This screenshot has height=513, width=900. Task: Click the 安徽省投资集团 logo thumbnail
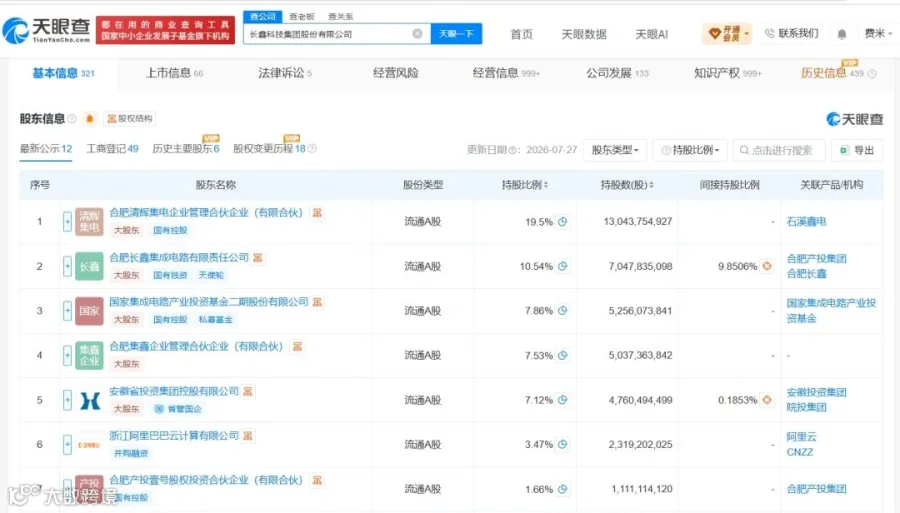[89, 400]
